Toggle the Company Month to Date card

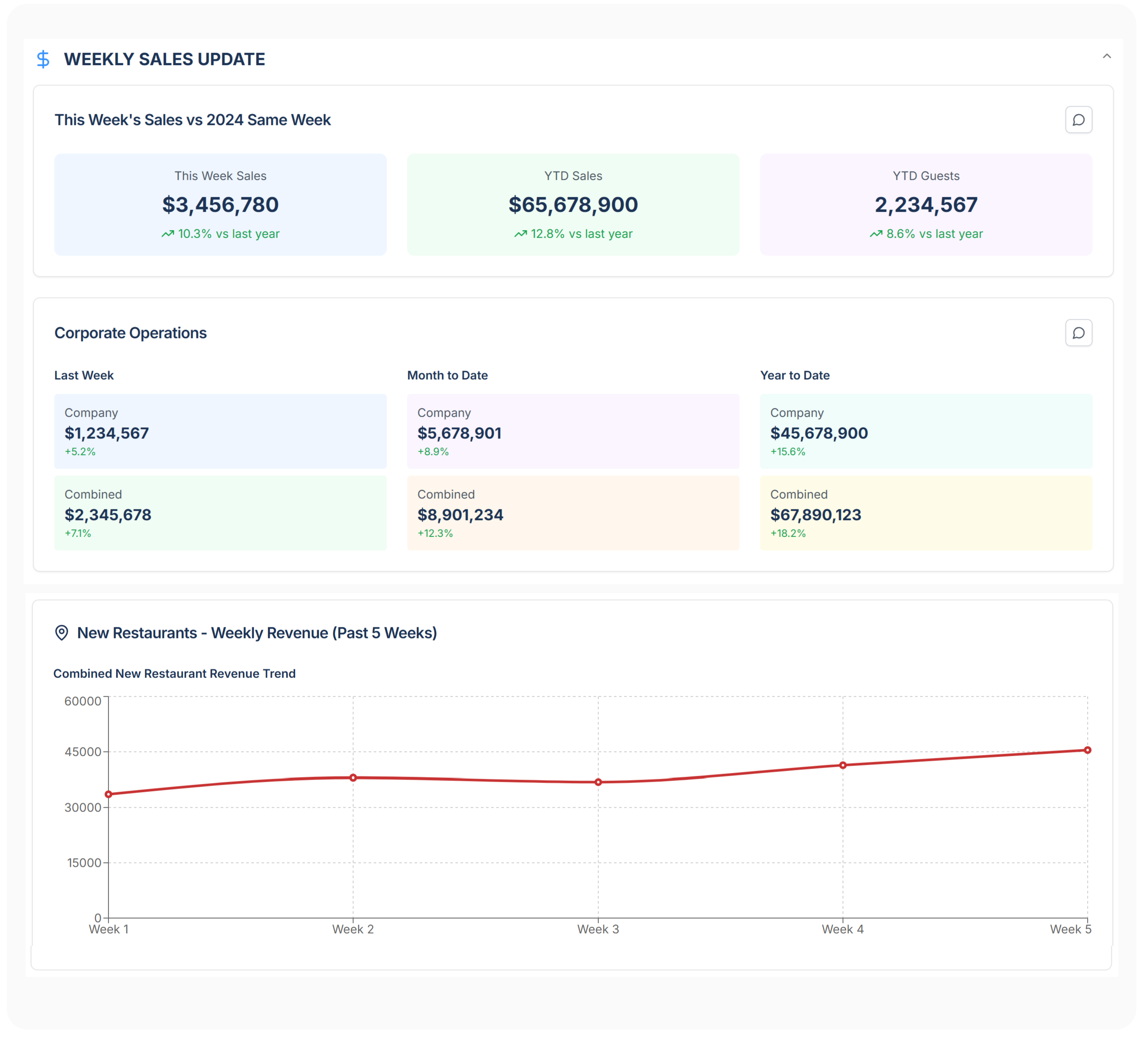(573, 431)
